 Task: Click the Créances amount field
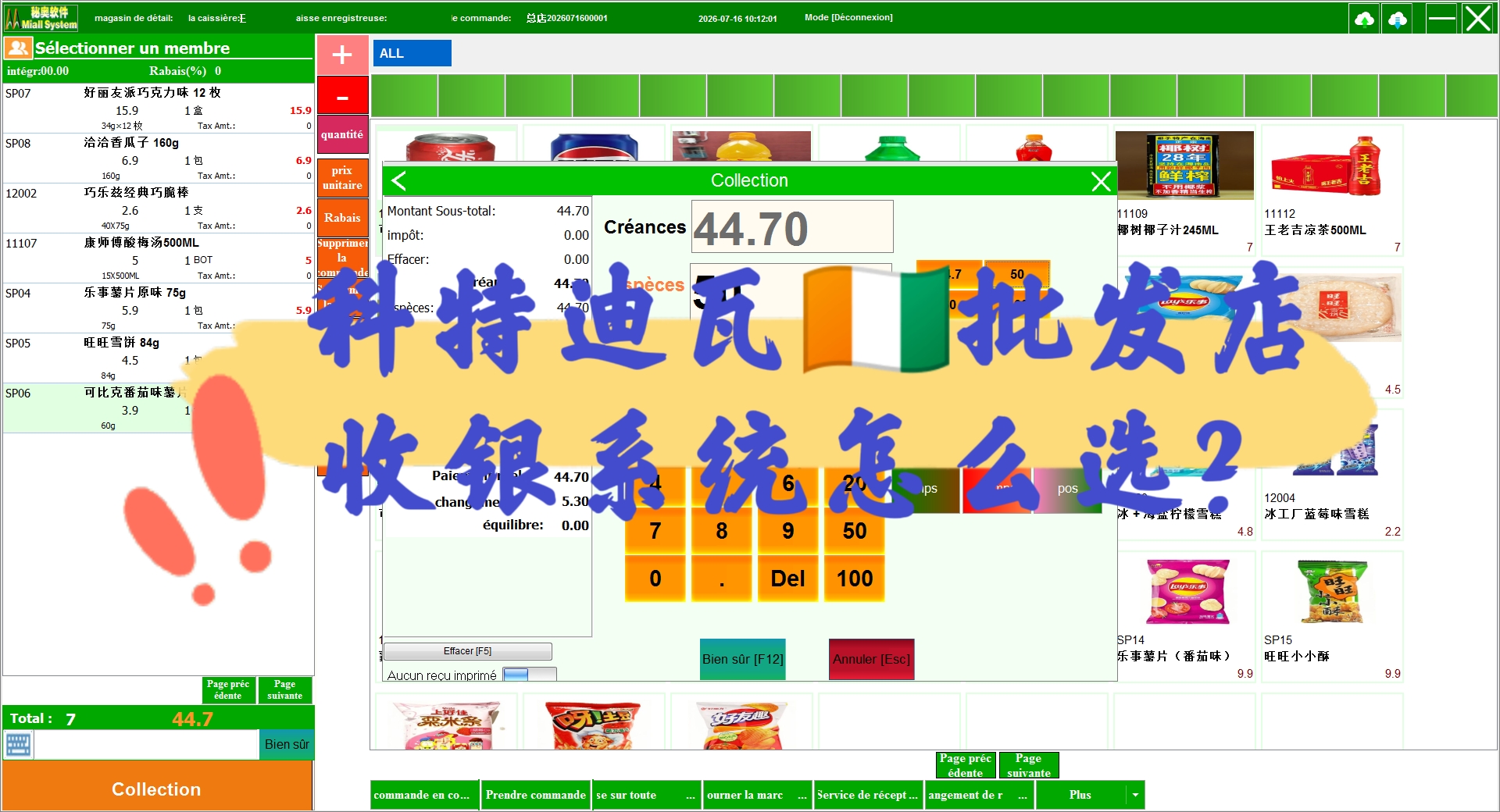792,226
